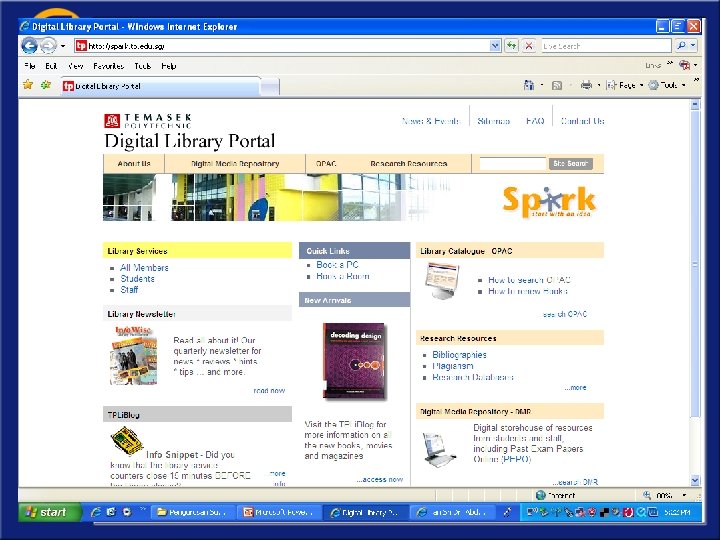Click the Add to Favorites icon
This screenshot has height=540, width=720.
coord(45,85)
